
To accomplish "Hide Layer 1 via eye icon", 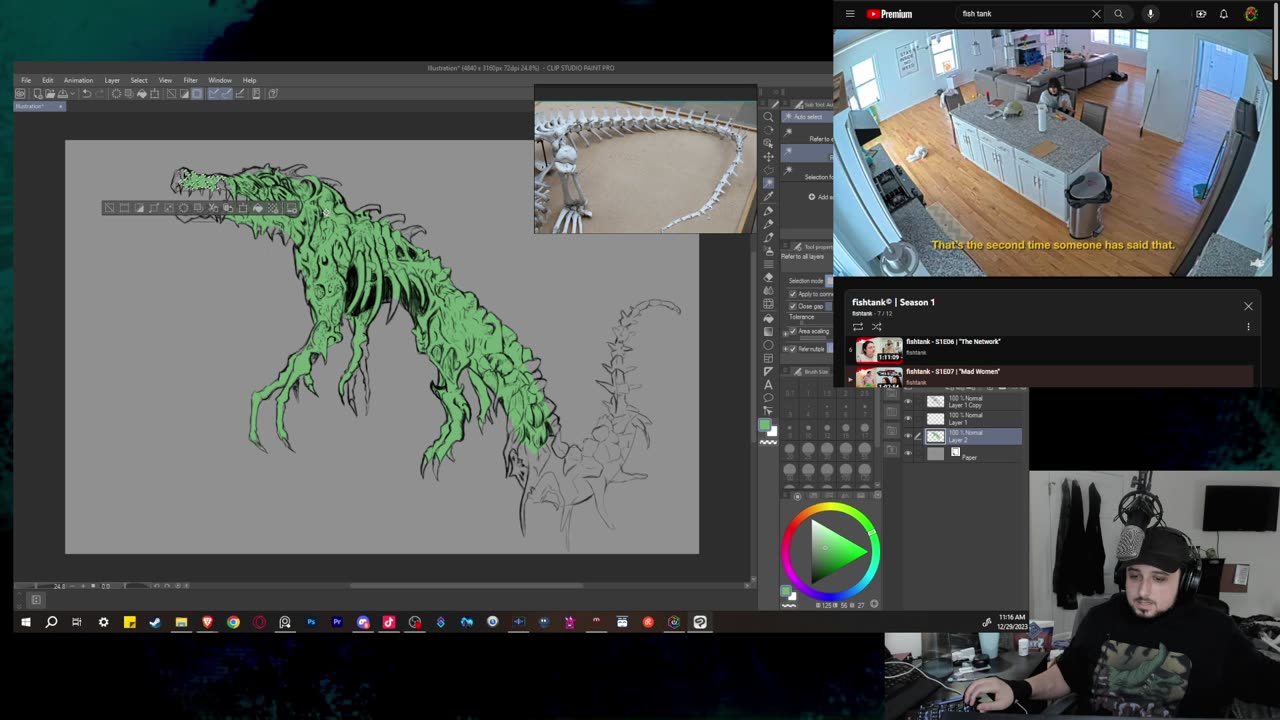I will coord(908,419).
